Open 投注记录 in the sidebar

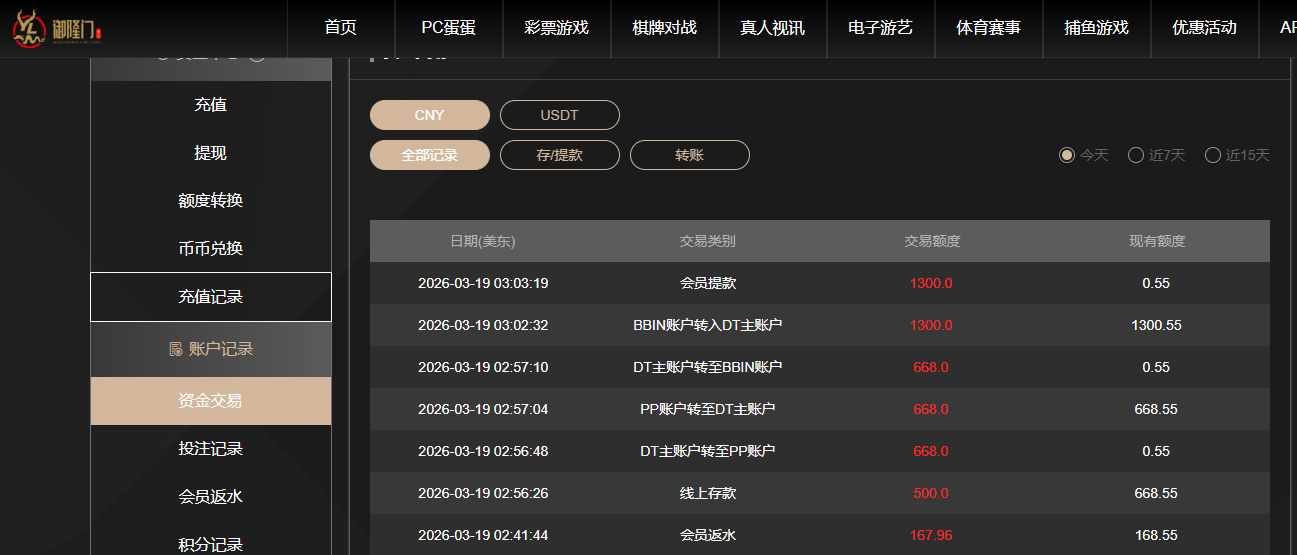click(x=211, y=449)
